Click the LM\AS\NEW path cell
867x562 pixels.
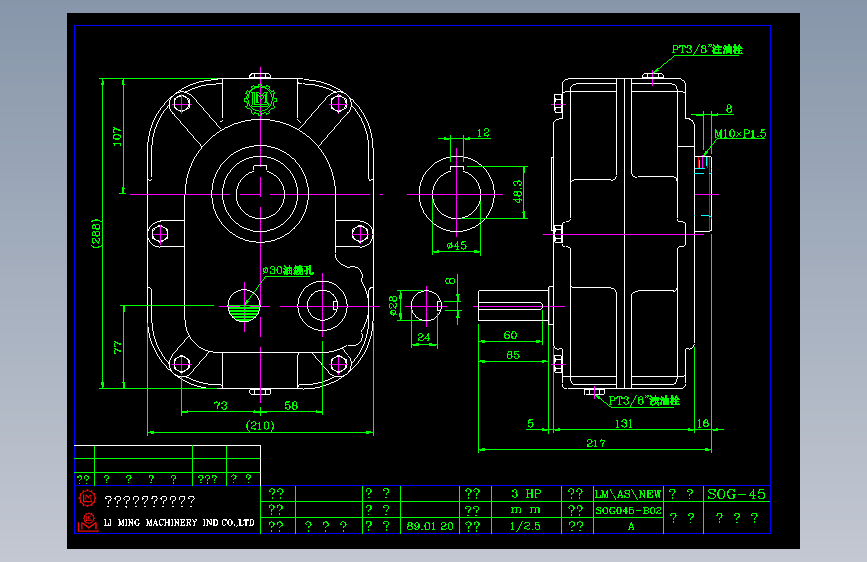coord(628,494)
